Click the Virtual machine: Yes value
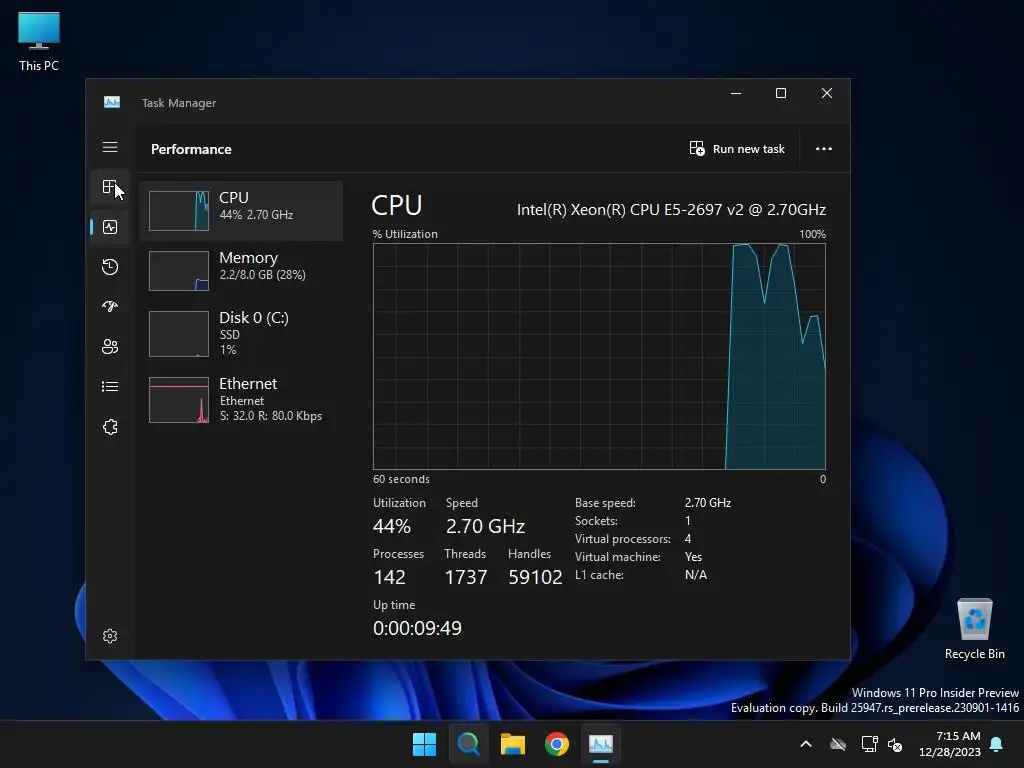The image size is (1024, 768). tap(694, 557)
